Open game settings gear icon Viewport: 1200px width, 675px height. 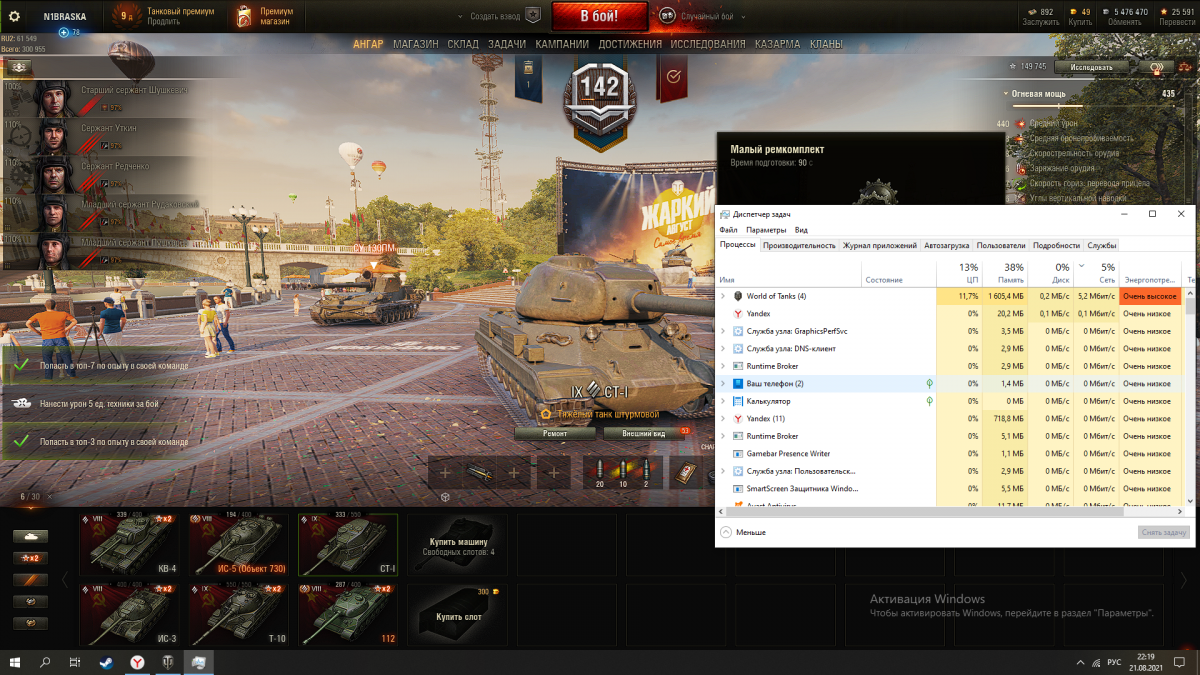14,16
